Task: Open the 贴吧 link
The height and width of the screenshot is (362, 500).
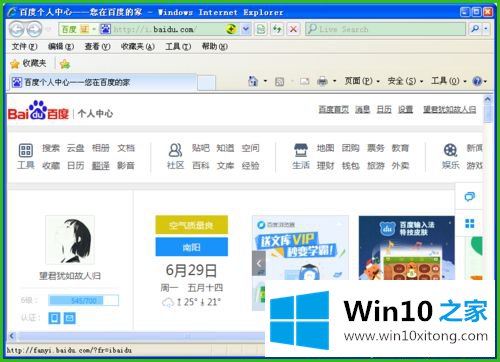Action: click(201, 148)
